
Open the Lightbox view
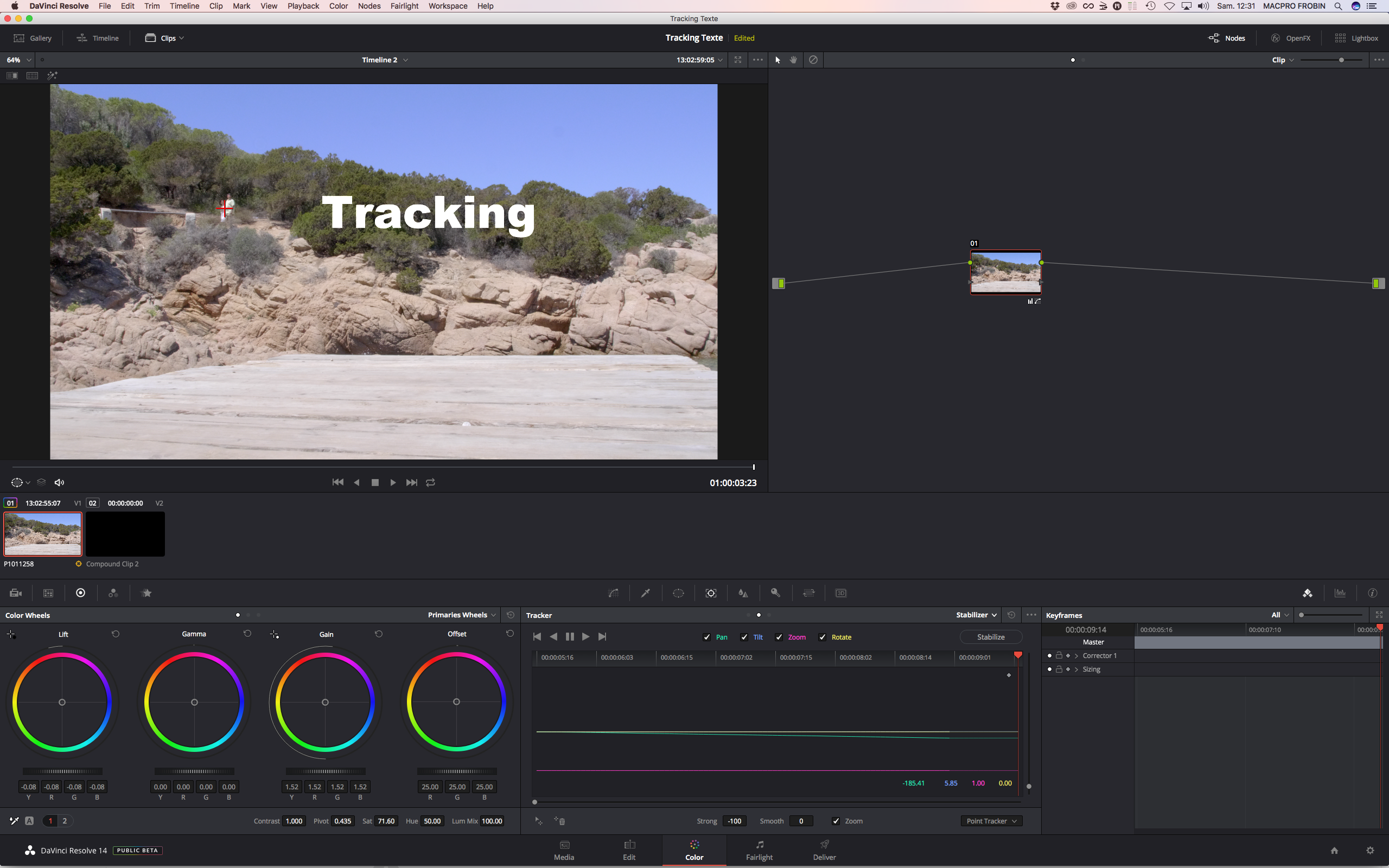[x=1358, y=38]
